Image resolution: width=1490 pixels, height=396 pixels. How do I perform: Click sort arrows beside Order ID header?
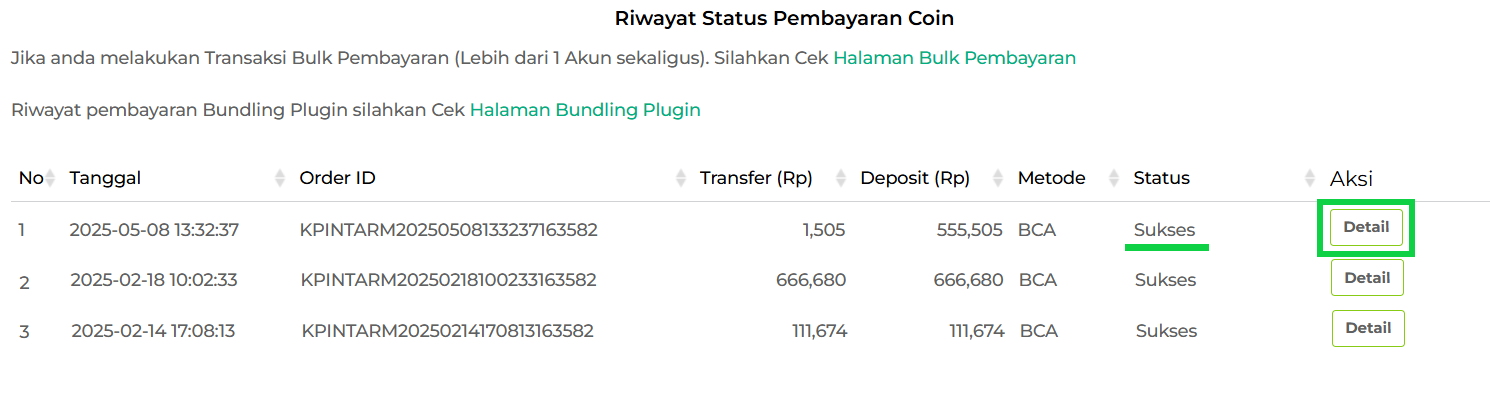click(x=681, y=178)
